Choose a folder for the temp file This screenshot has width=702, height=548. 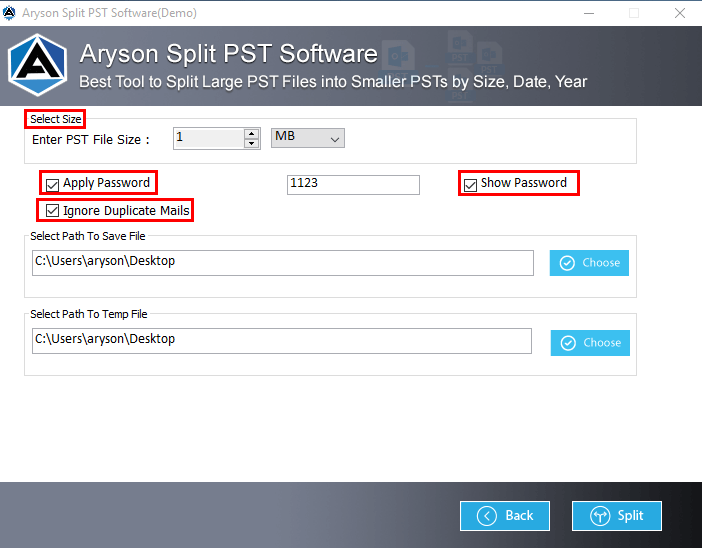coord(590,343)
